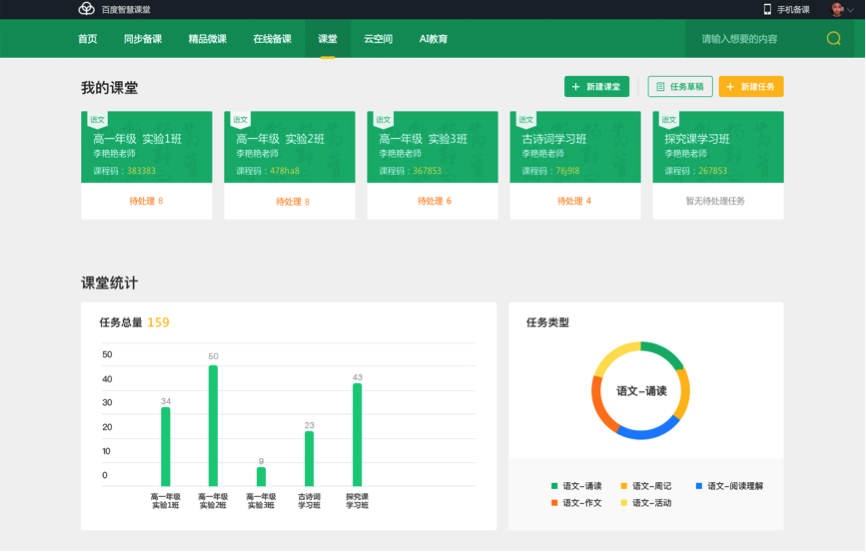
Task: Toggle the 语文-诵读 legend marker
Action: [555, 486]
